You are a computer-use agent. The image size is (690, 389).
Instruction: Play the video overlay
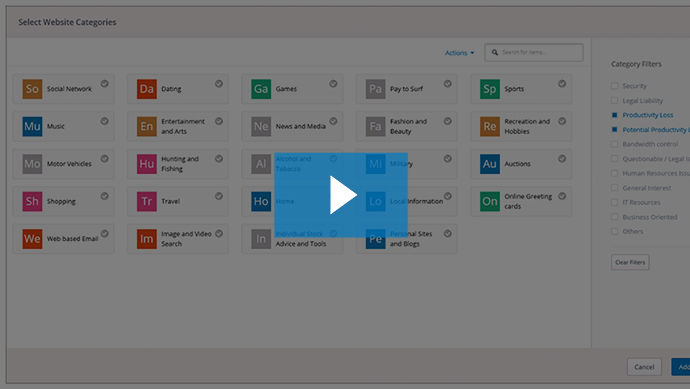341,195
